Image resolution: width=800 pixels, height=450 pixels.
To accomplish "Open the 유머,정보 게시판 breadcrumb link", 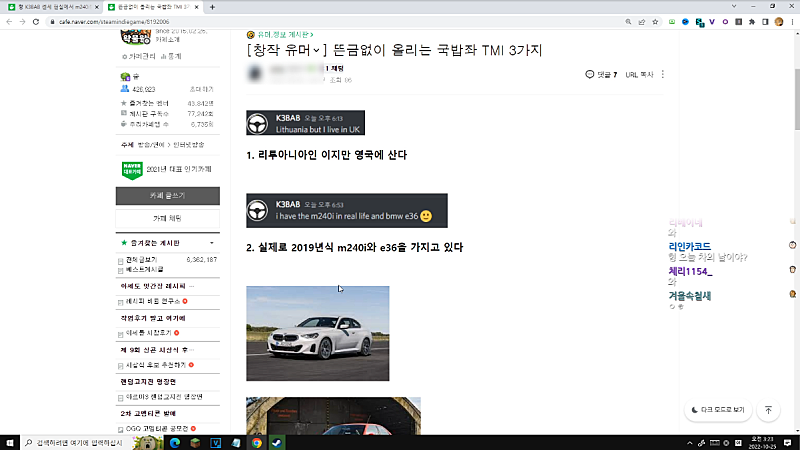I will (290, 34).
